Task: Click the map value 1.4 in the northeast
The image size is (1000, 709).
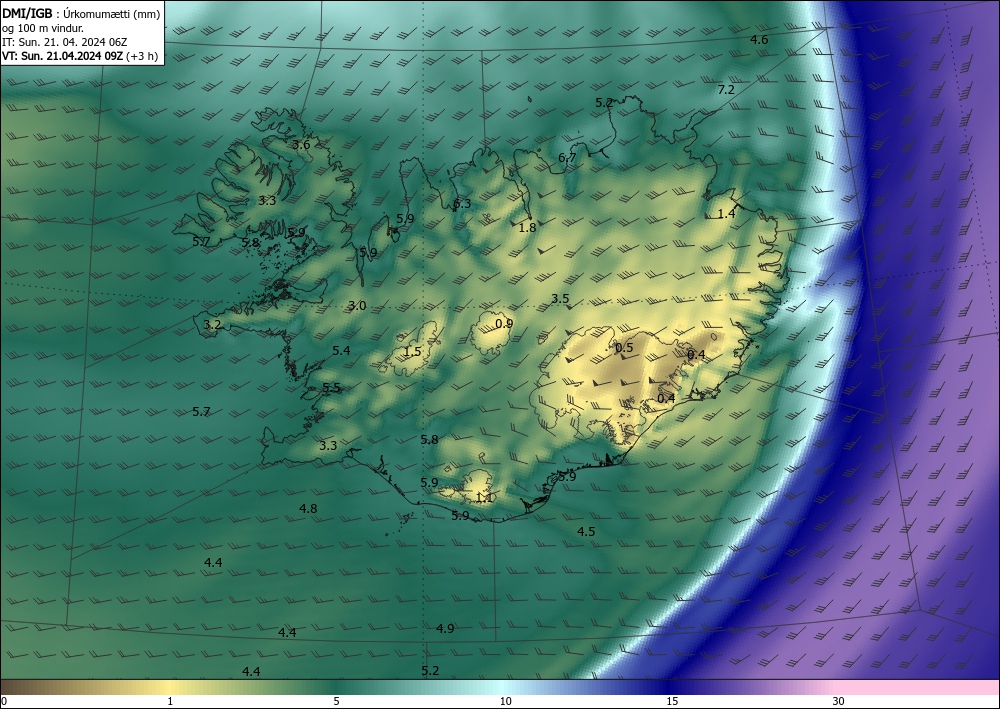Action: [726, 214]
